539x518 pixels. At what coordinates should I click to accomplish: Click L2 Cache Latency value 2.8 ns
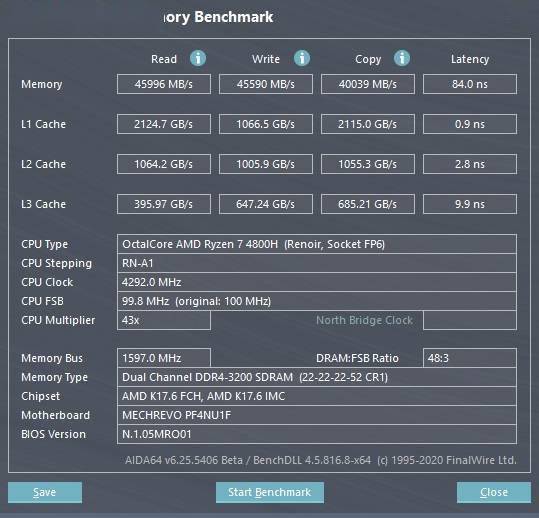point(470,164)
